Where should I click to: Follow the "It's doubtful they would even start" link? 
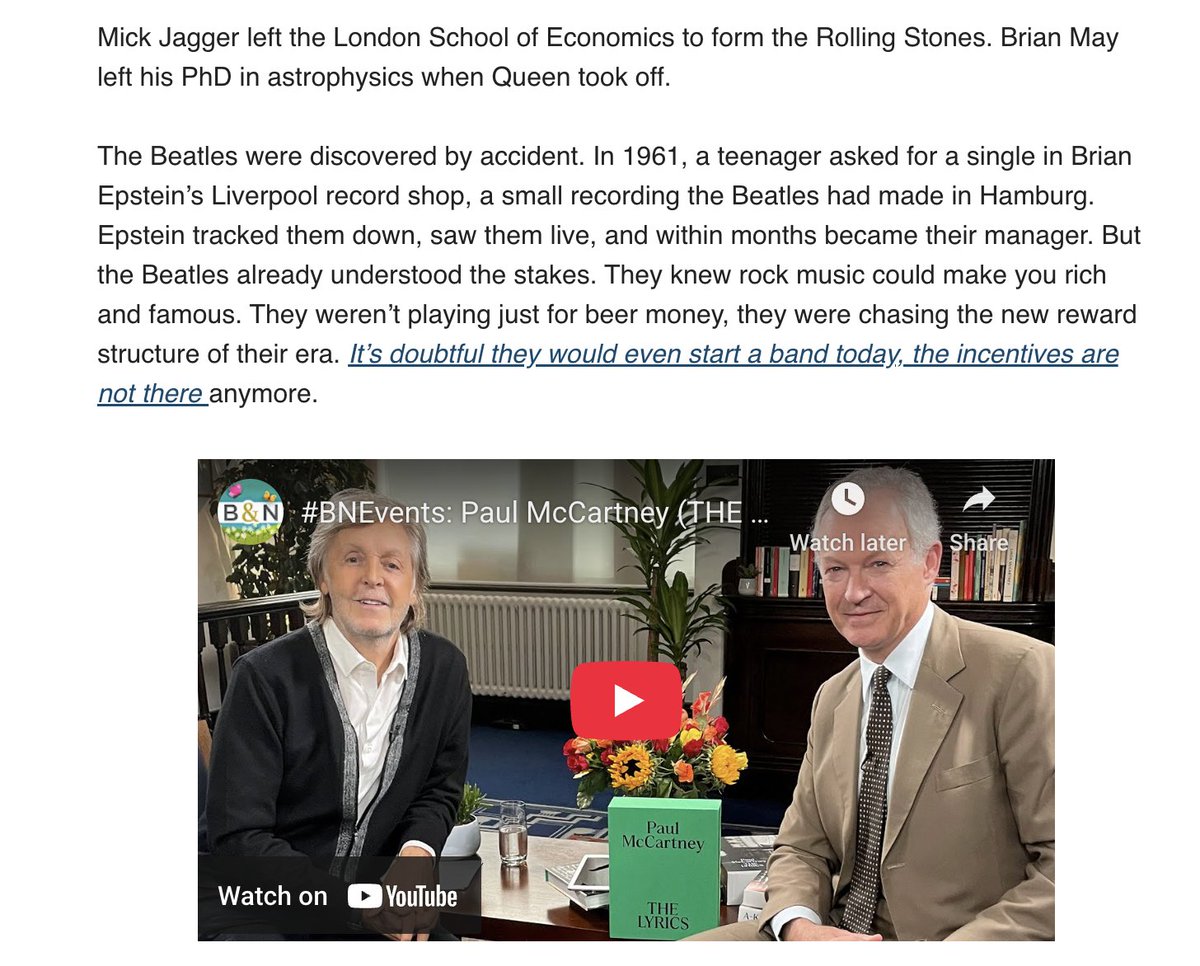click(733, 354)
